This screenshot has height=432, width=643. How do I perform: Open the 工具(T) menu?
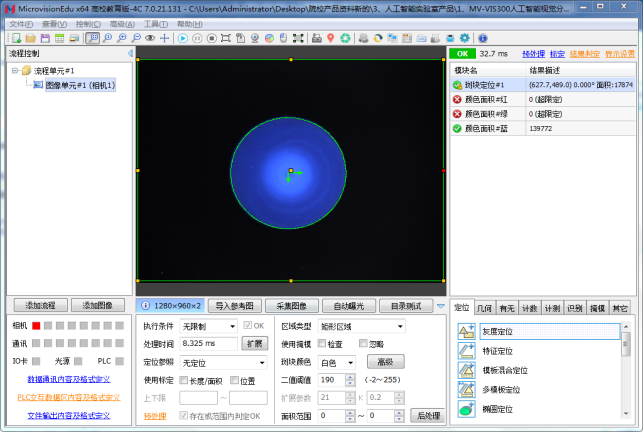coord(155,24)
